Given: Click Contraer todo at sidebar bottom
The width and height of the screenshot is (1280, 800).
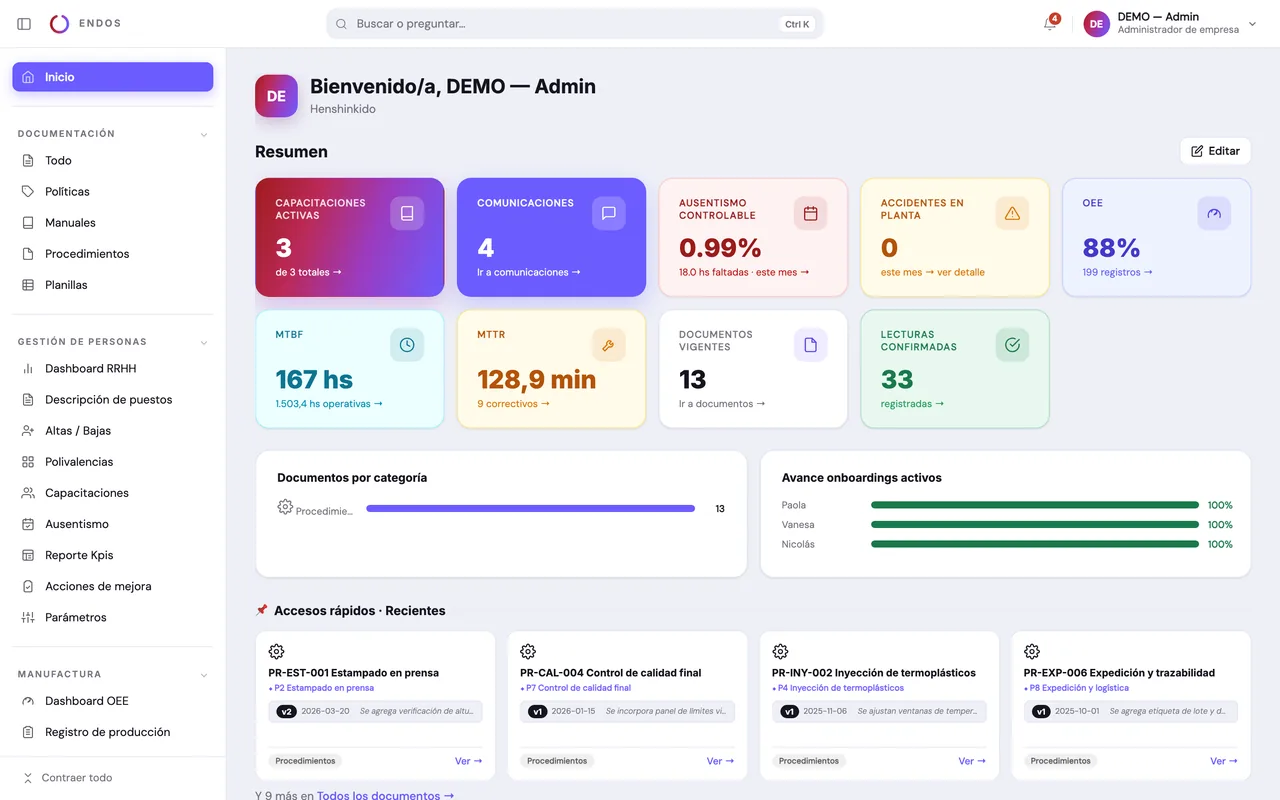Looking at the screenshot, I should pyautogui.click(x=67, y=778).
